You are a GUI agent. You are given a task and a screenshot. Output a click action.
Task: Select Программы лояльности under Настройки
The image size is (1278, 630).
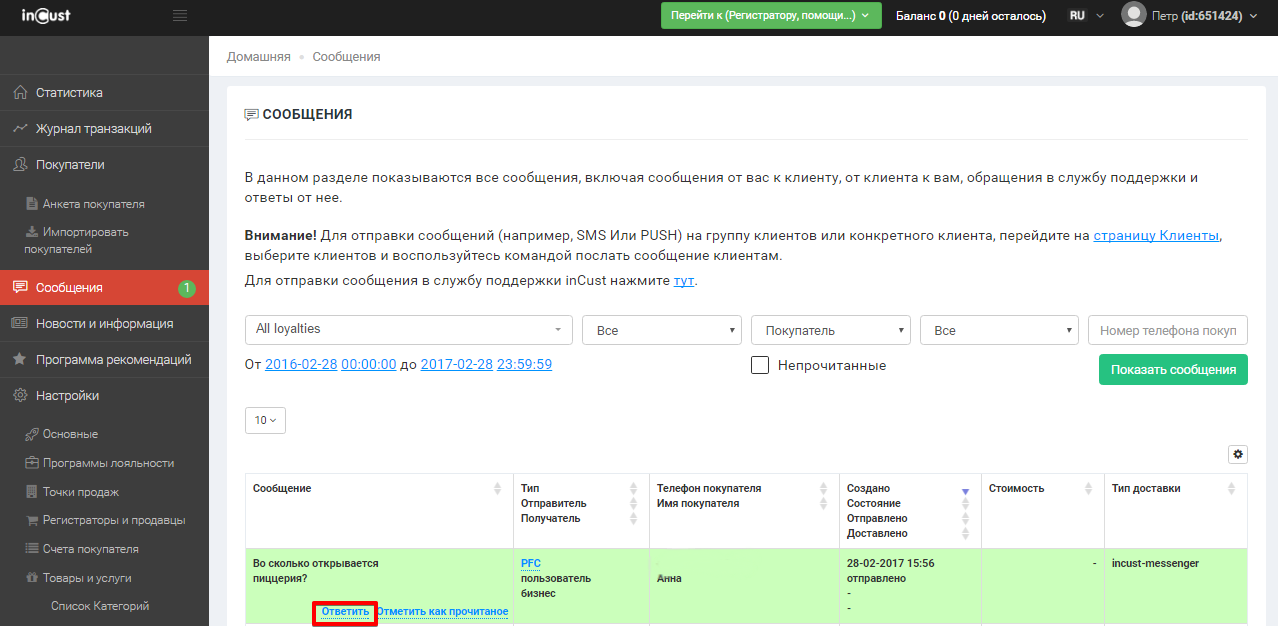108,463
